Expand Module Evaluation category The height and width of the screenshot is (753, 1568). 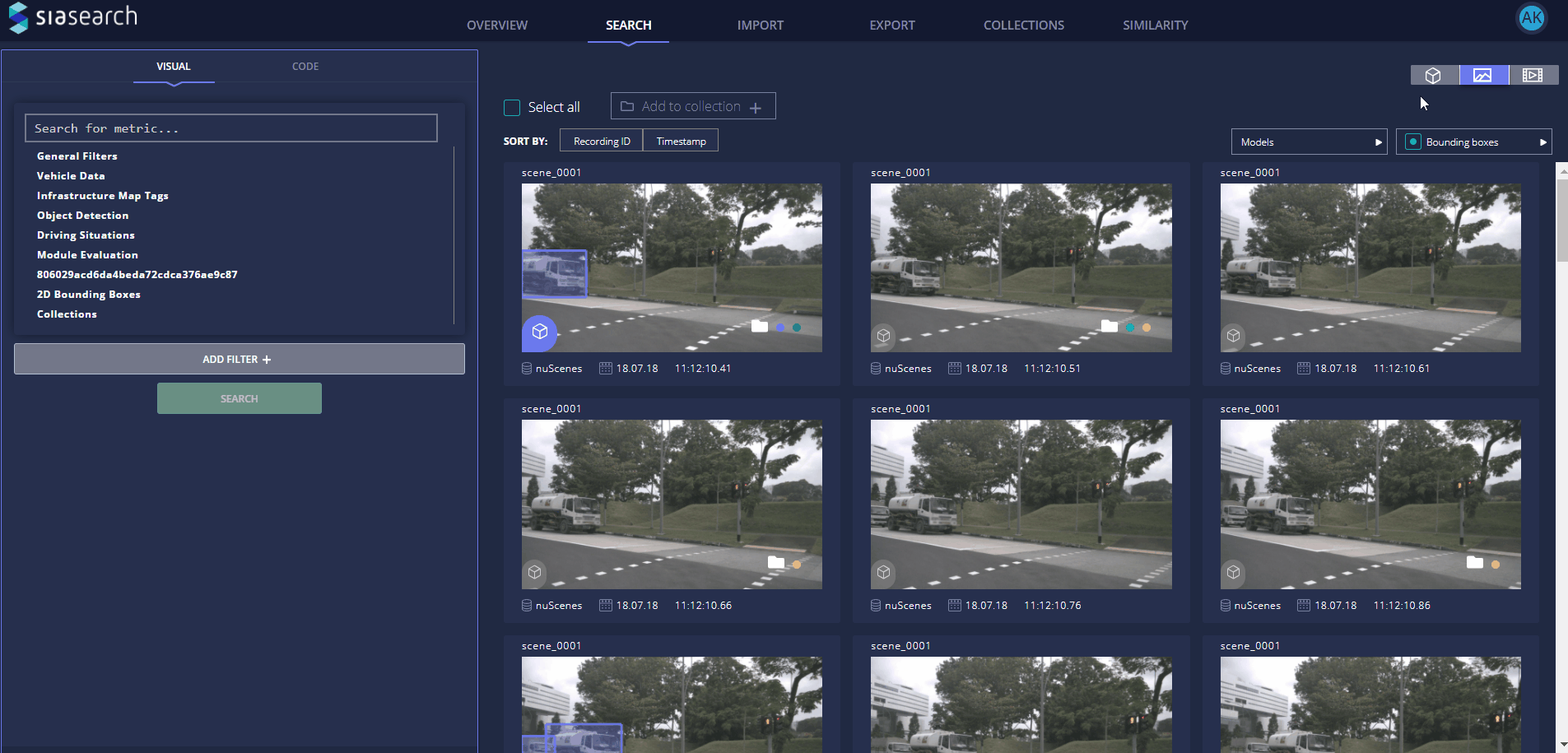coord(87,255)
